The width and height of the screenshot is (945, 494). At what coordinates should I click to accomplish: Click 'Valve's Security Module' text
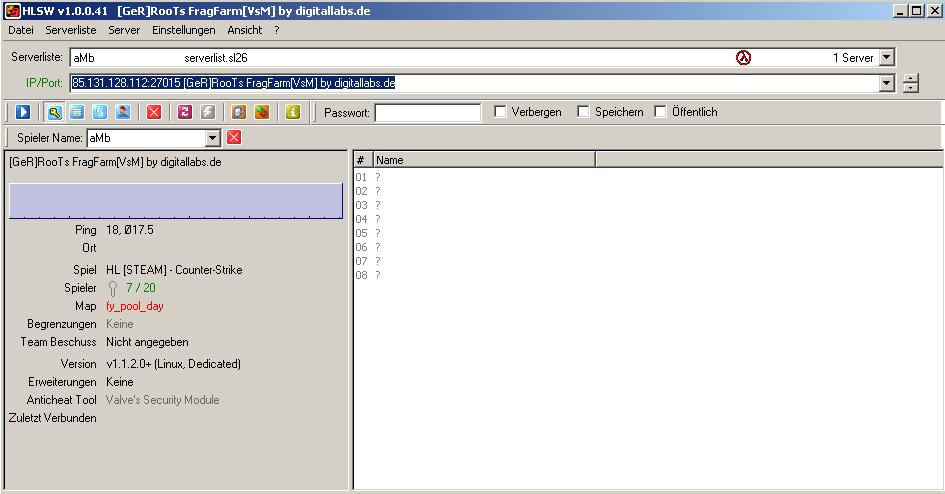[x=163, y=400]
